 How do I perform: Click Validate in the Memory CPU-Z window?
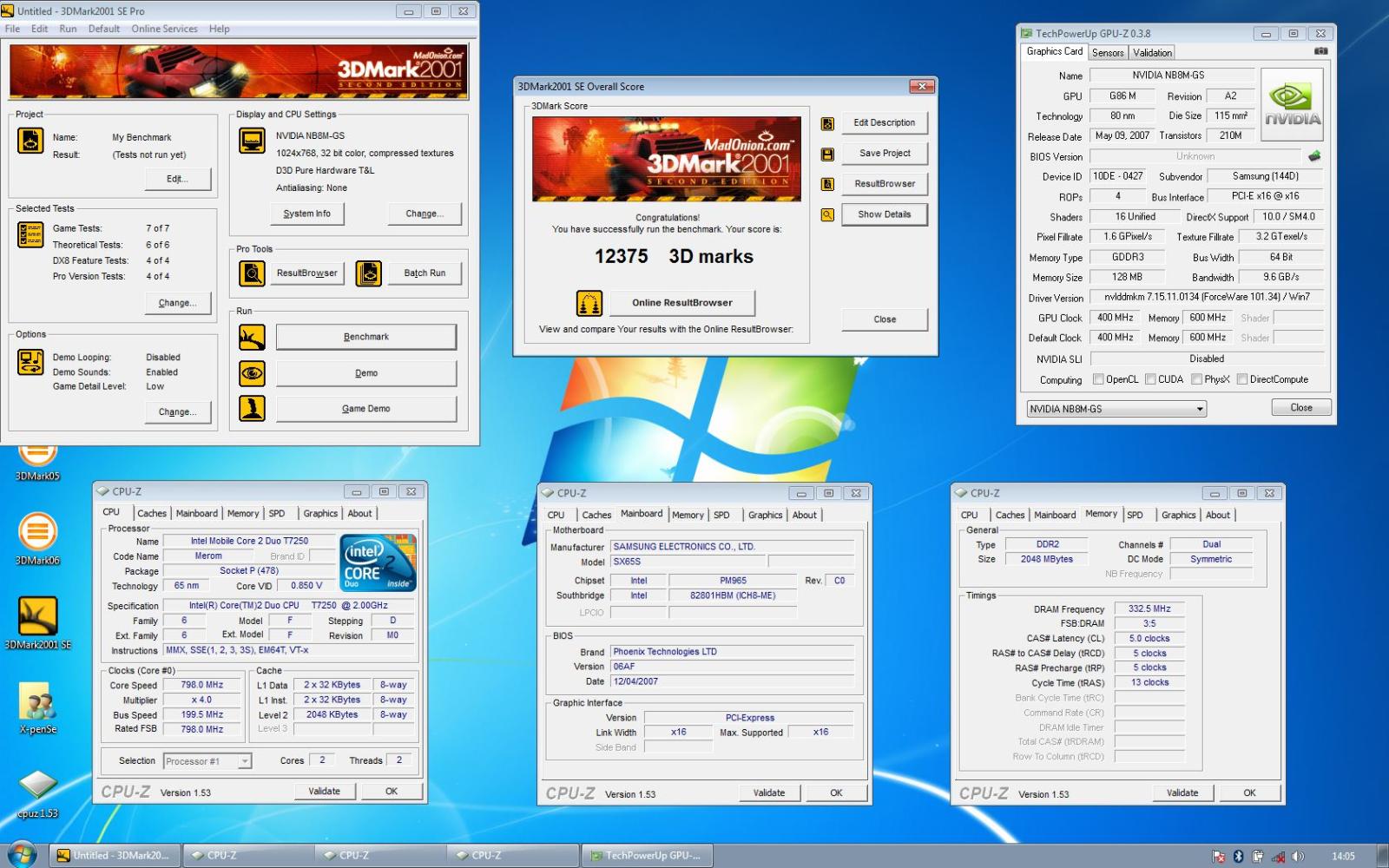1182,793
